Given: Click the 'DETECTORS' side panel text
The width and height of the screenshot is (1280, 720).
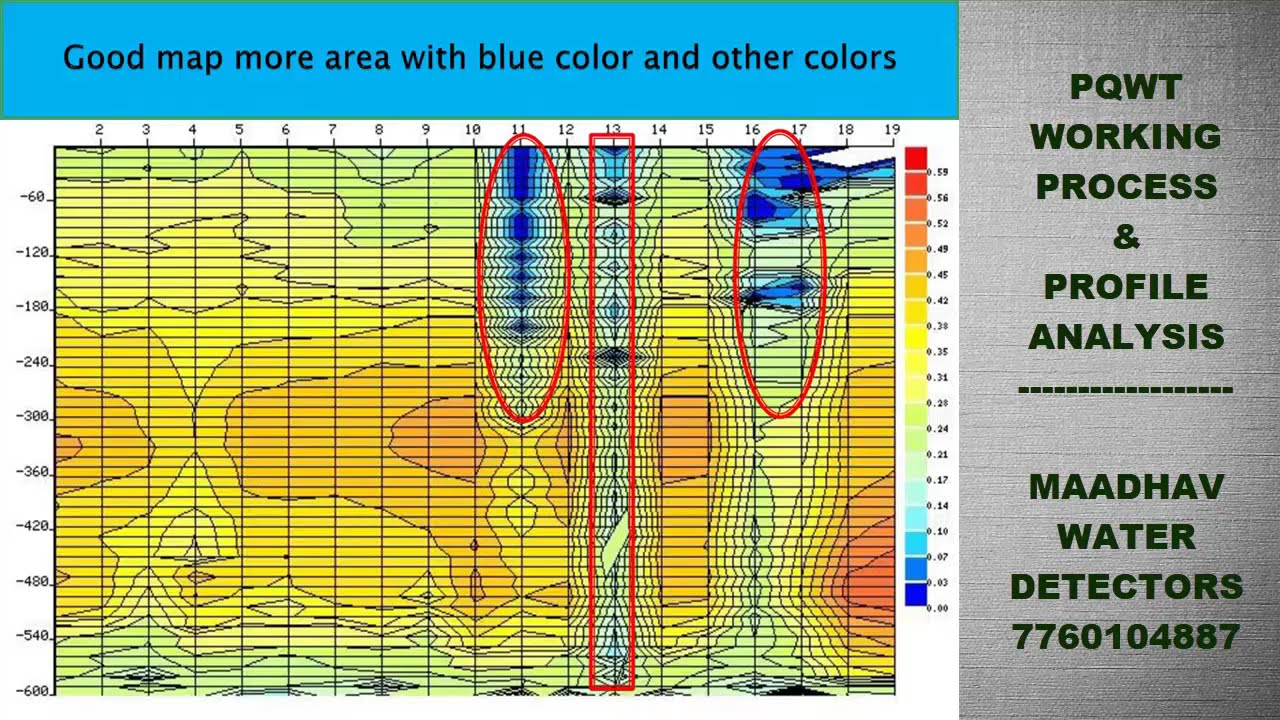Looking at the screenshot, I should [1125, 587].
